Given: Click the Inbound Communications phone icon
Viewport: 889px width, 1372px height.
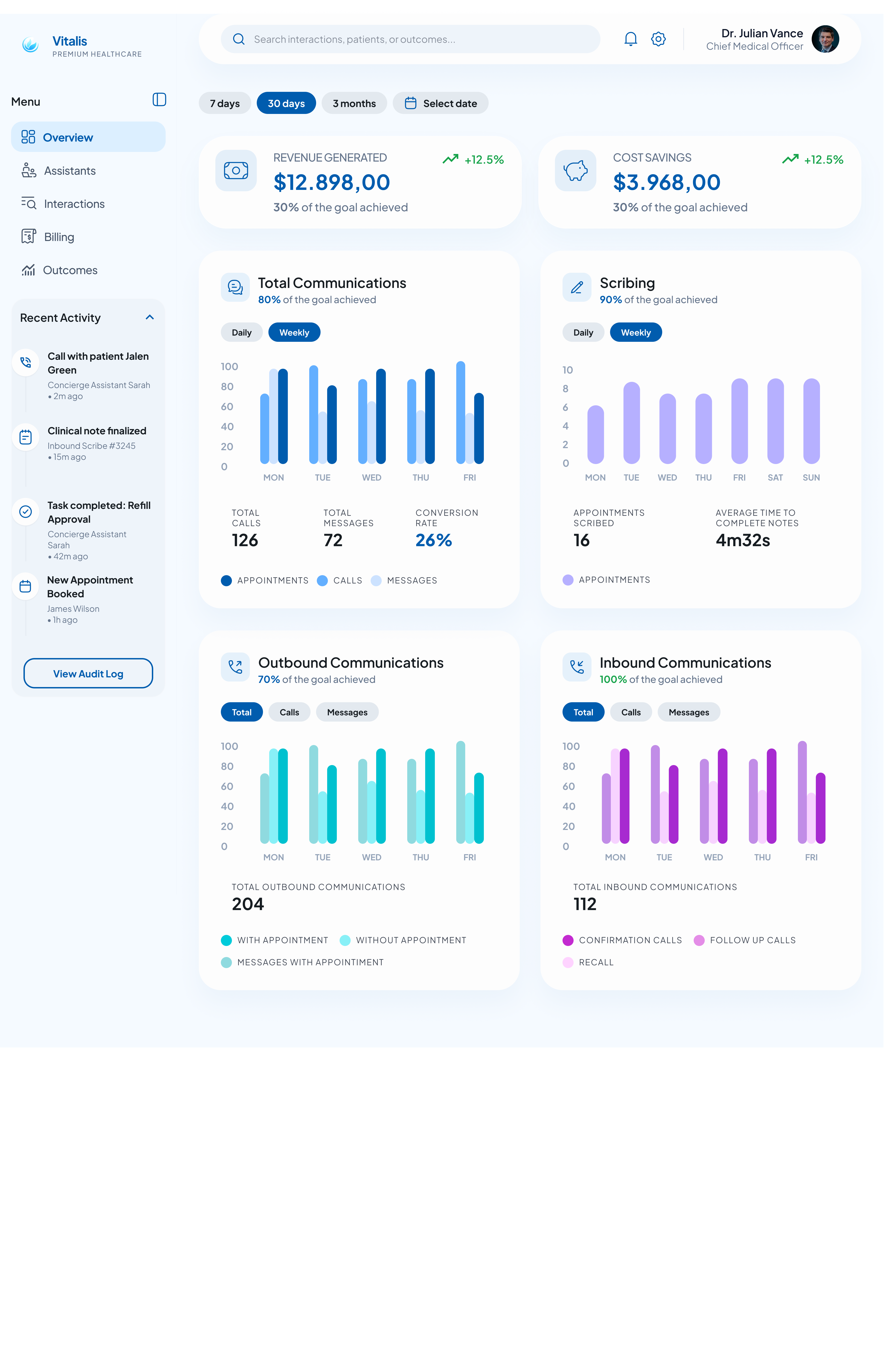Looking at the screenshot, I should pyautogui.click(x=577, y=667).
